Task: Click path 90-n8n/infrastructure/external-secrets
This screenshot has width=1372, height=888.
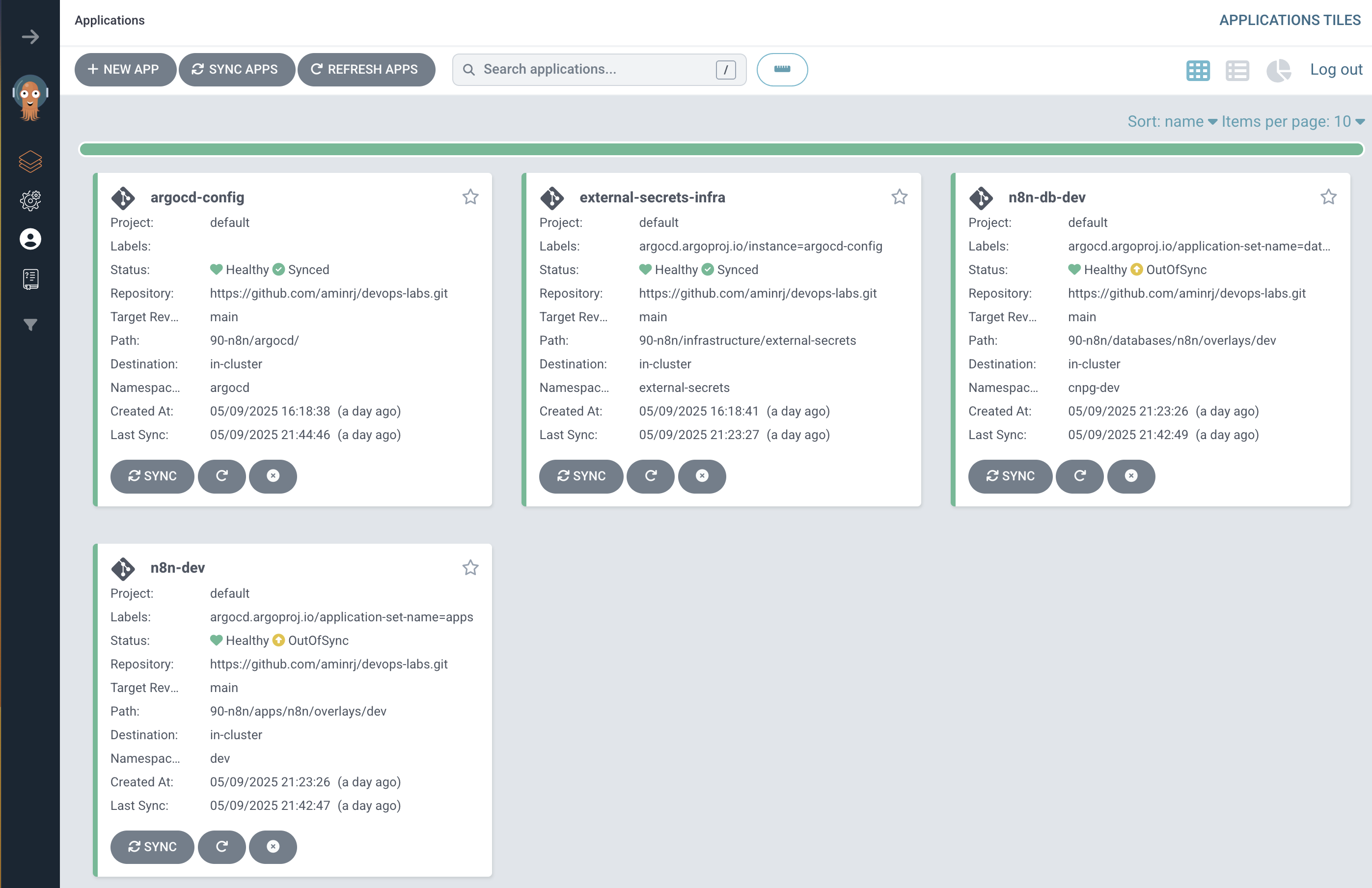Action: point(747,340)
